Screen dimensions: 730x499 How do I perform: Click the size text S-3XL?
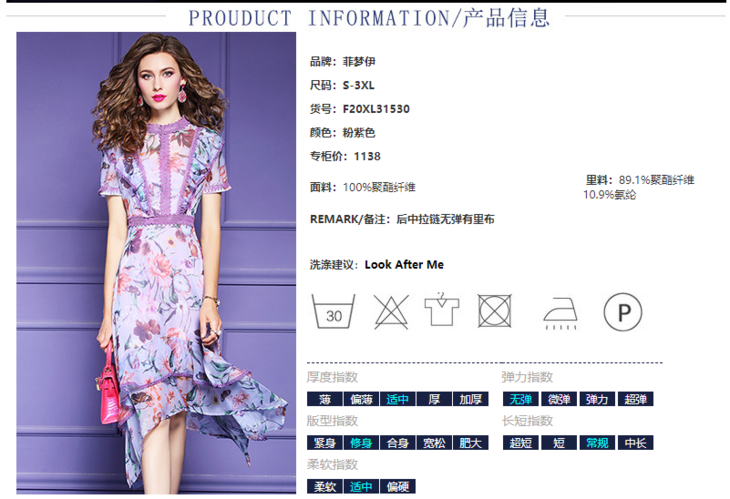pyautogui.click(x=358, y=85)
